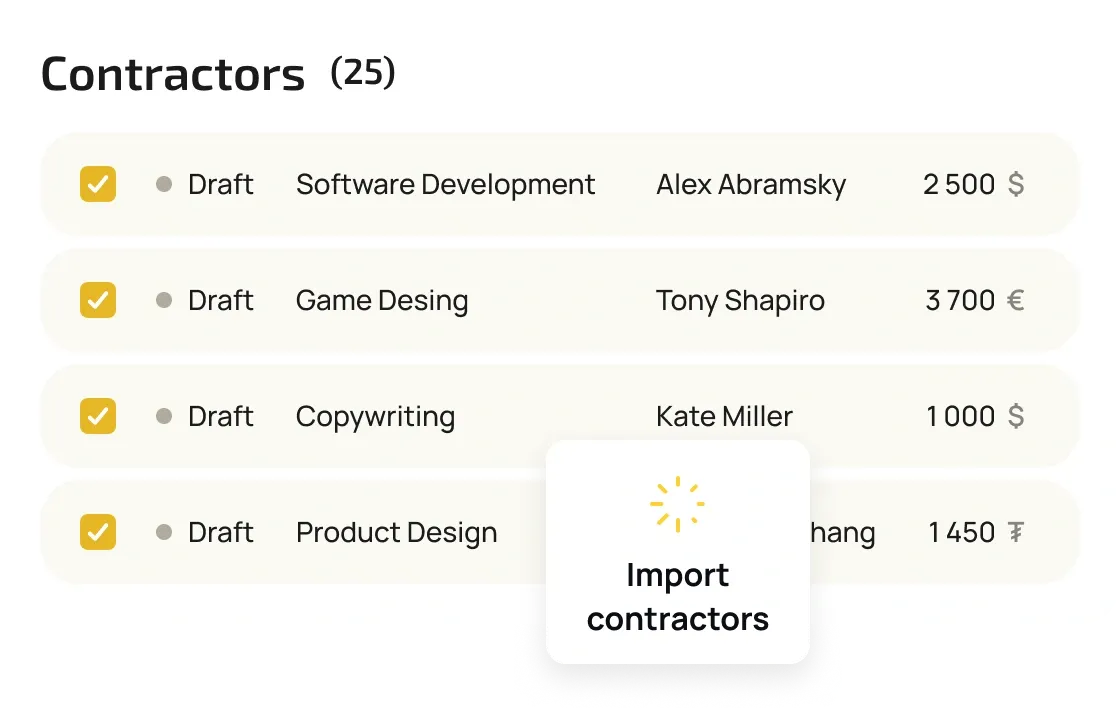1120x708 pixels.
Task: Click the Draft status dot for Software Development
Action: click(164, 184)
